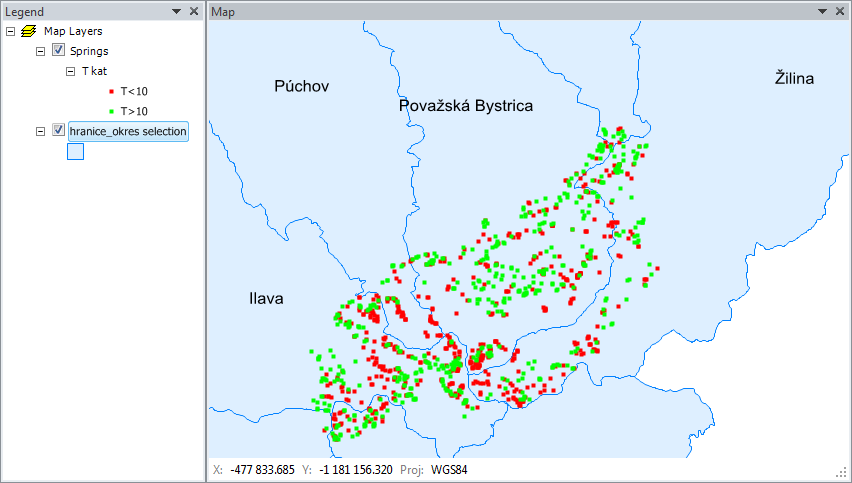Image resolution: width=852 pixels, height=483 pixels.
Task: Uncheck the hranice_okres selection visibility checkbox
Action: click(58, 130)
